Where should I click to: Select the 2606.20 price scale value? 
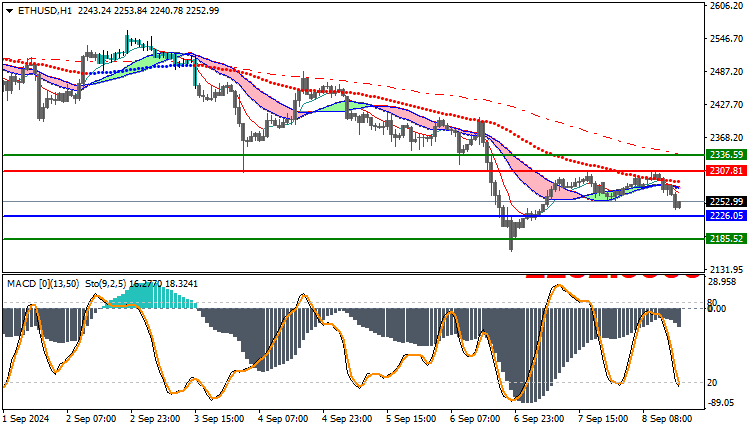(727, 6)
